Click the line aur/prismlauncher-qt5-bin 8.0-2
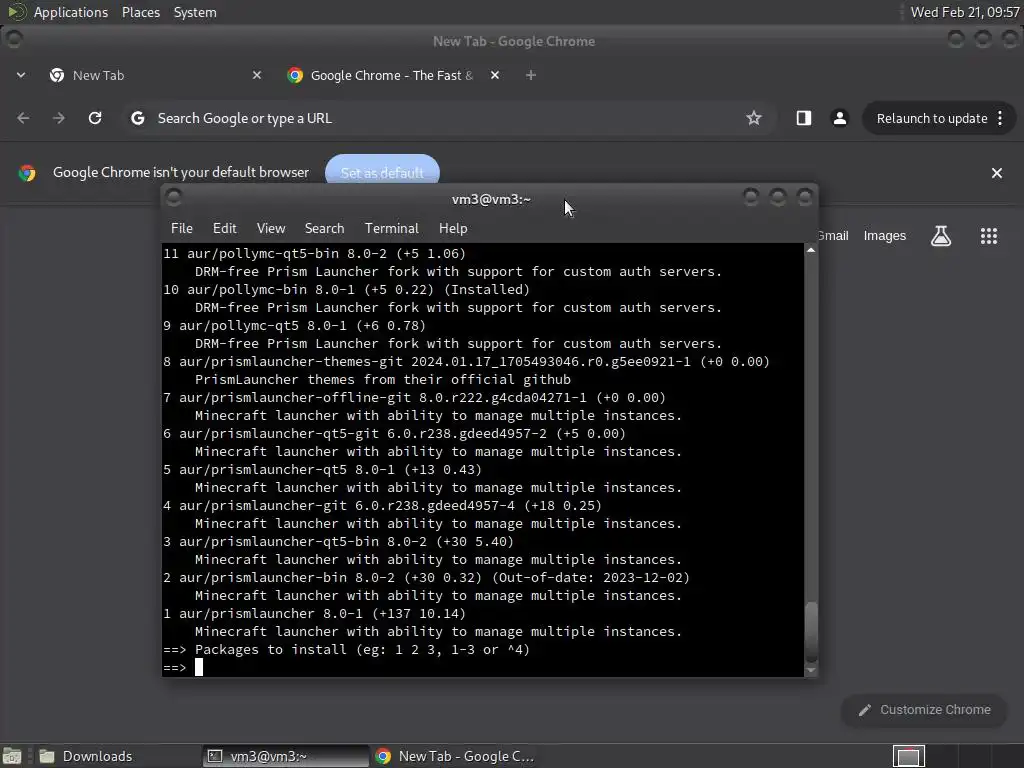 pos(338,542)
